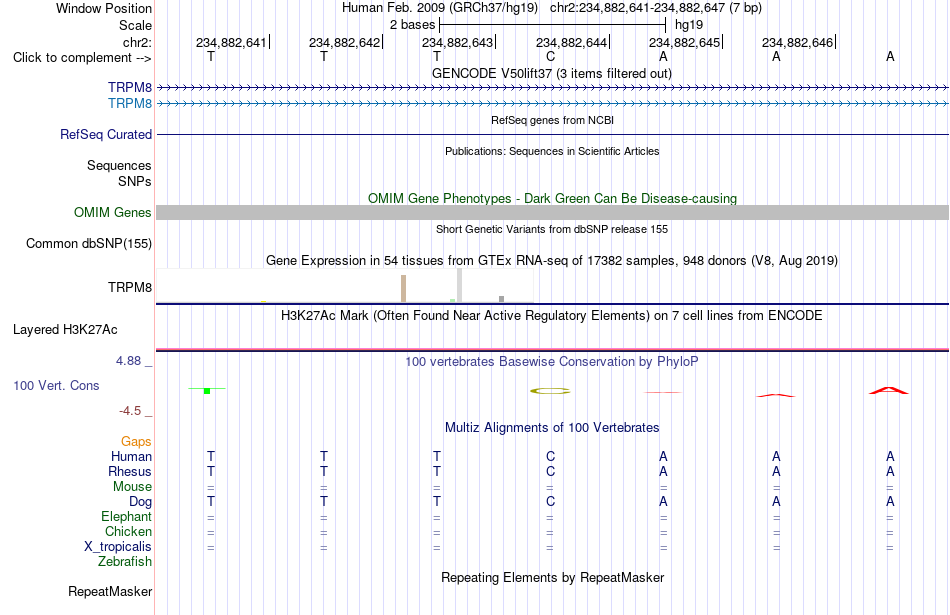
Task: Click '100 vertebrates Basewise Conservation by PhyloP' title
Action: pos(552,362)
